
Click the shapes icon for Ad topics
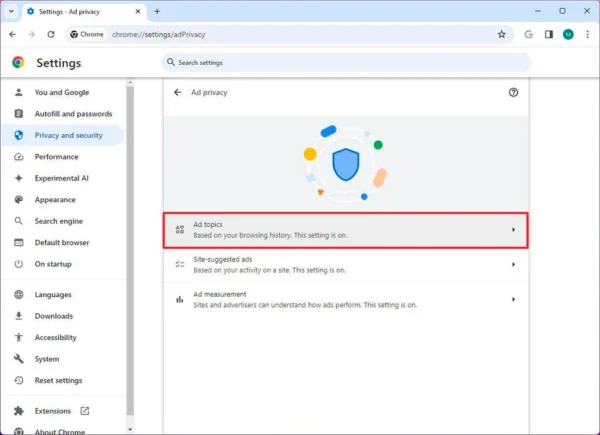(179, 230)
